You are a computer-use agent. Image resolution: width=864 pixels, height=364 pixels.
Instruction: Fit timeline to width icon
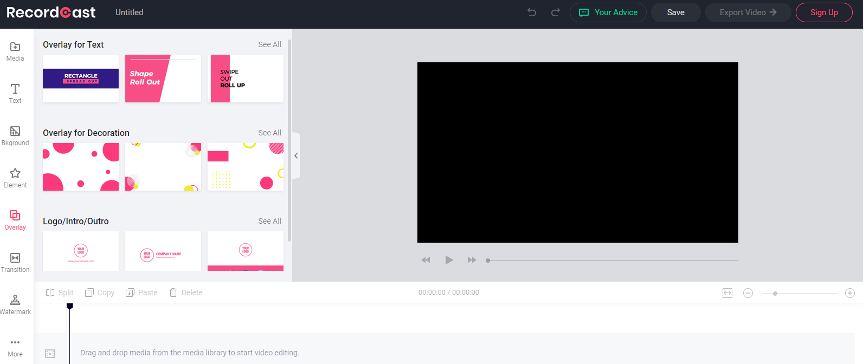[x=727, y=293]
